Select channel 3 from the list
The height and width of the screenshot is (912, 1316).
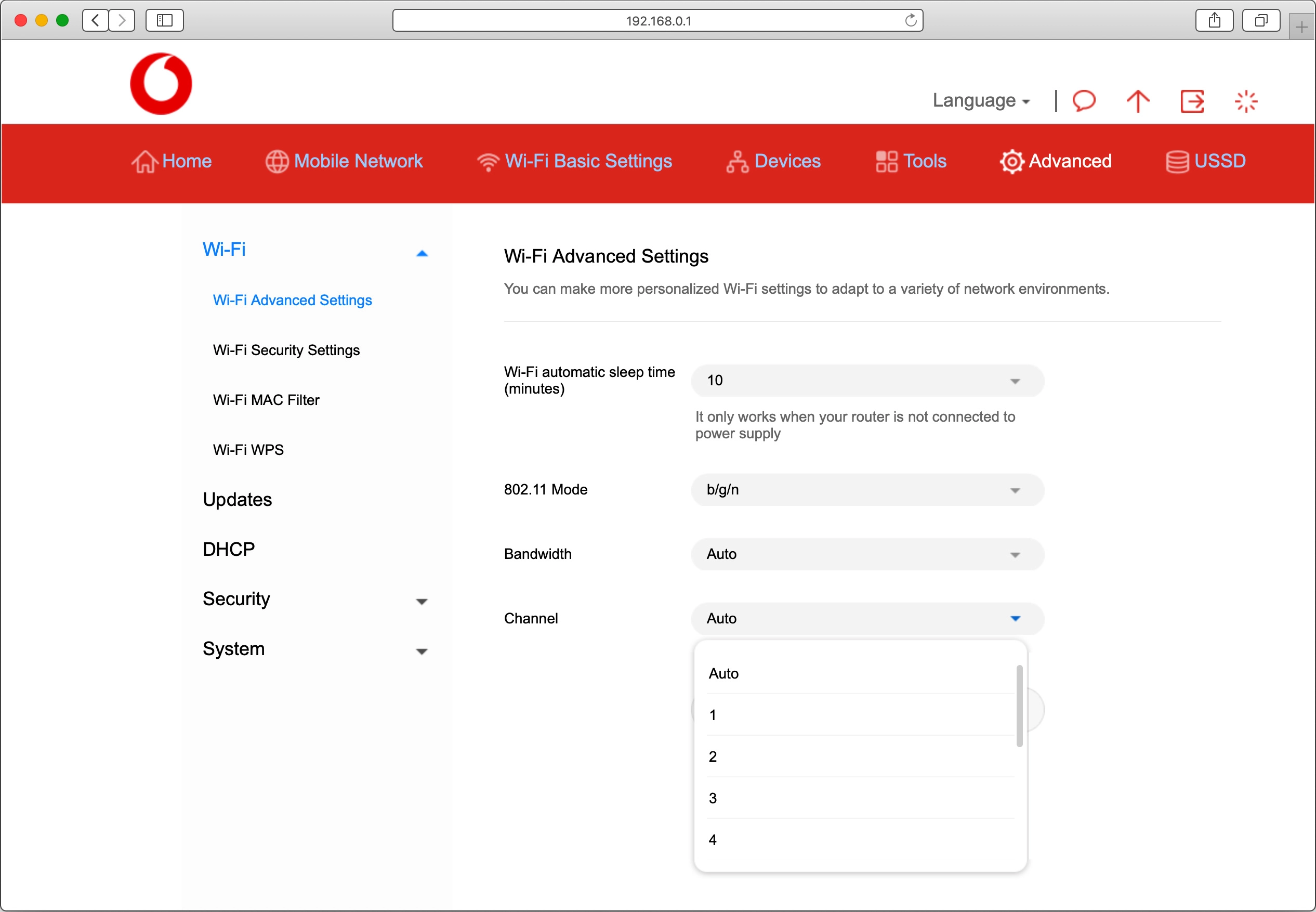pyautogui.click(x=713, y=798)
